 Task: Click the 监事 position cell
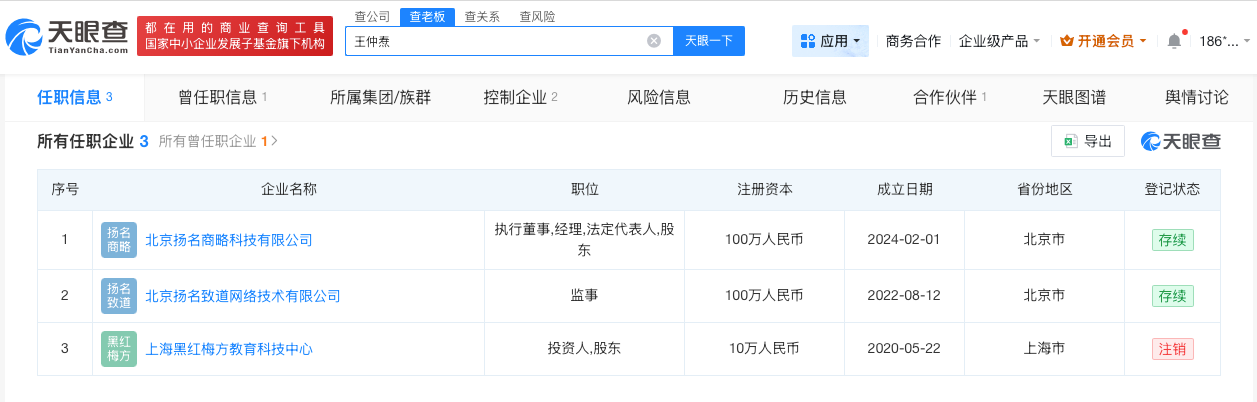pos(584,296)
